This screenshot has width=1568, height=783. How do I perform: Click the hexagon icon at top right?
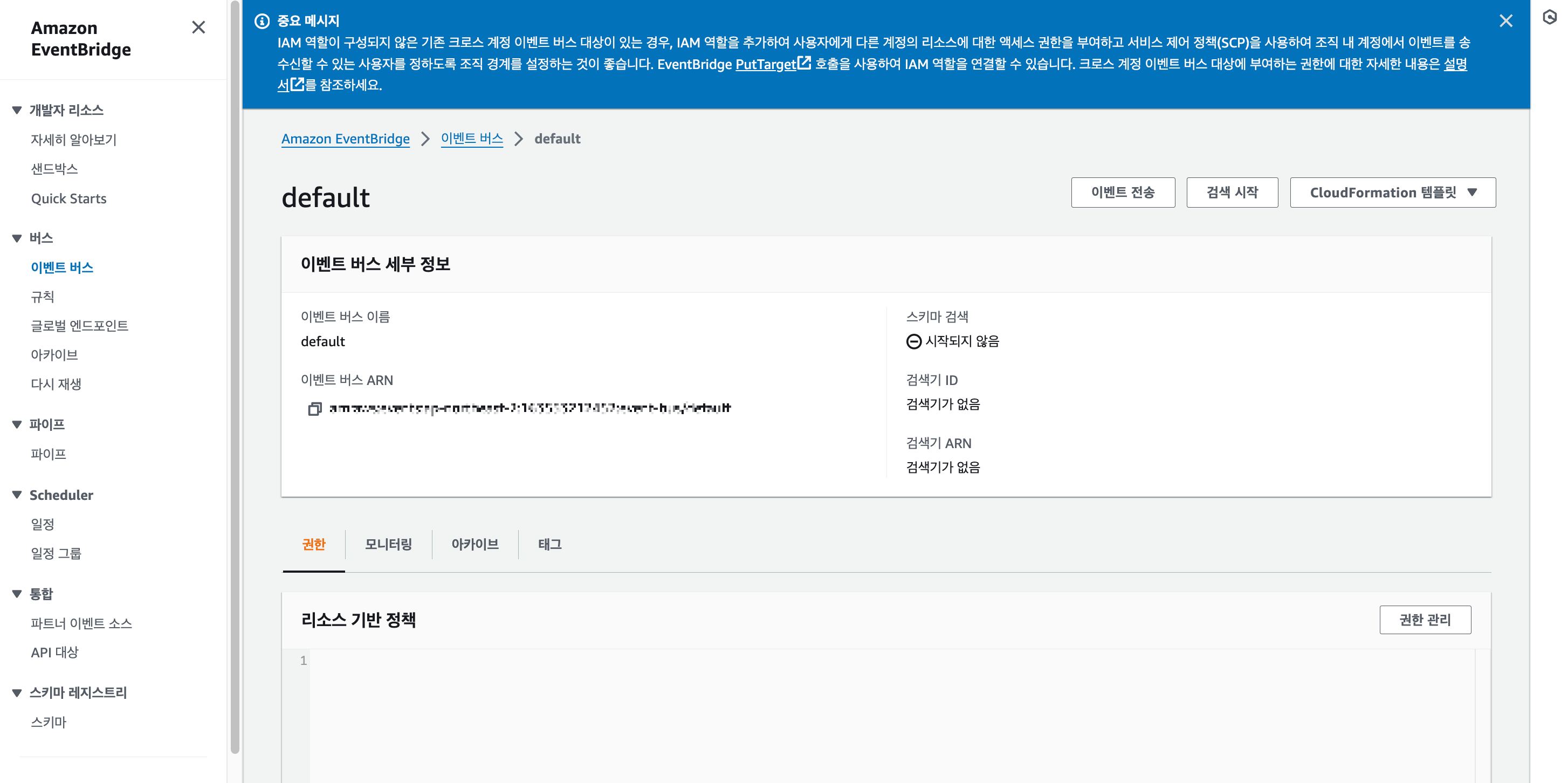[x=1550, y=17]
